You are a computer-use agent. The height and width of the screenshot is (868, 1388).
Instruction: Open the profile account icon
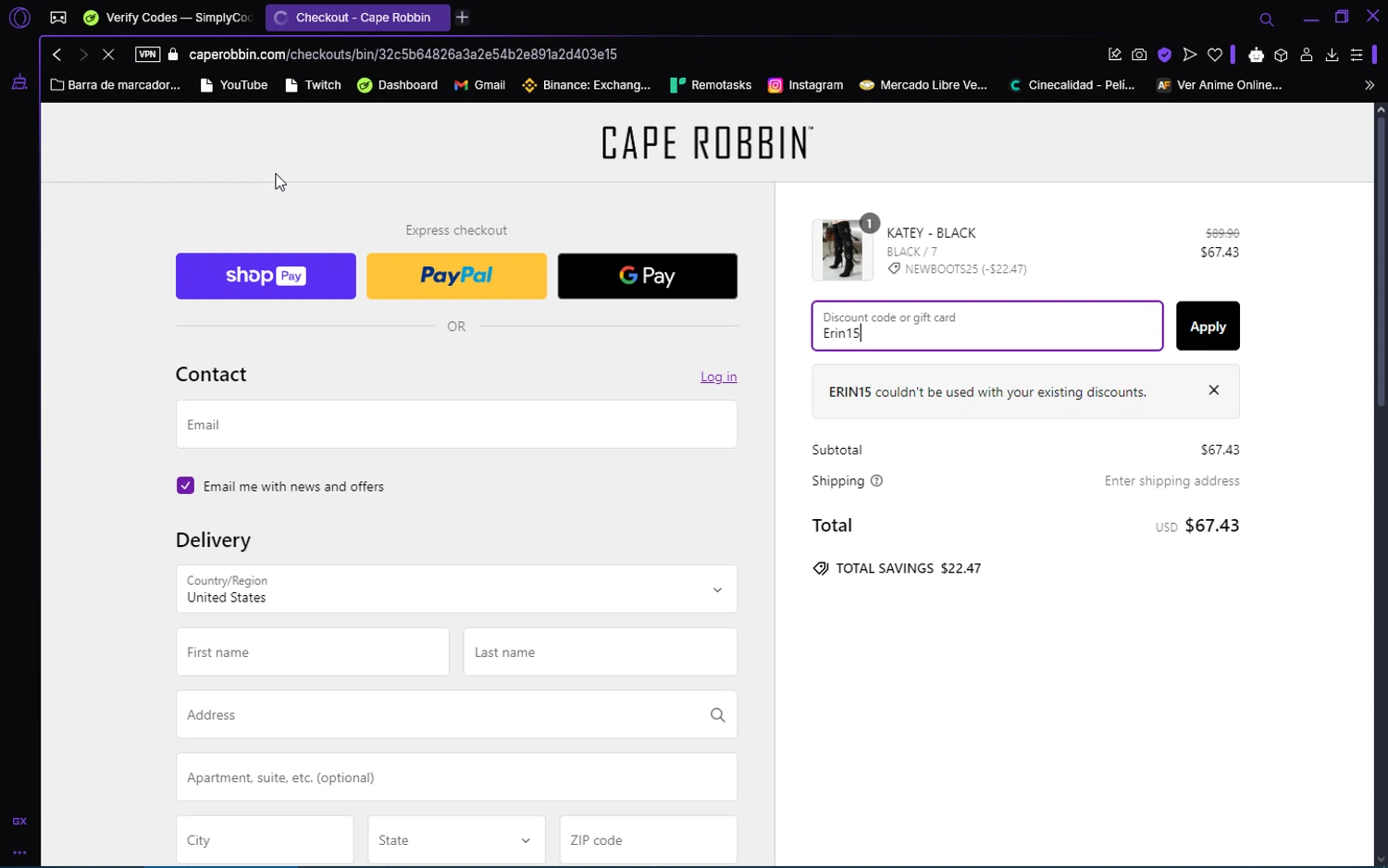pyautogui.click(x=1307, y=55)
